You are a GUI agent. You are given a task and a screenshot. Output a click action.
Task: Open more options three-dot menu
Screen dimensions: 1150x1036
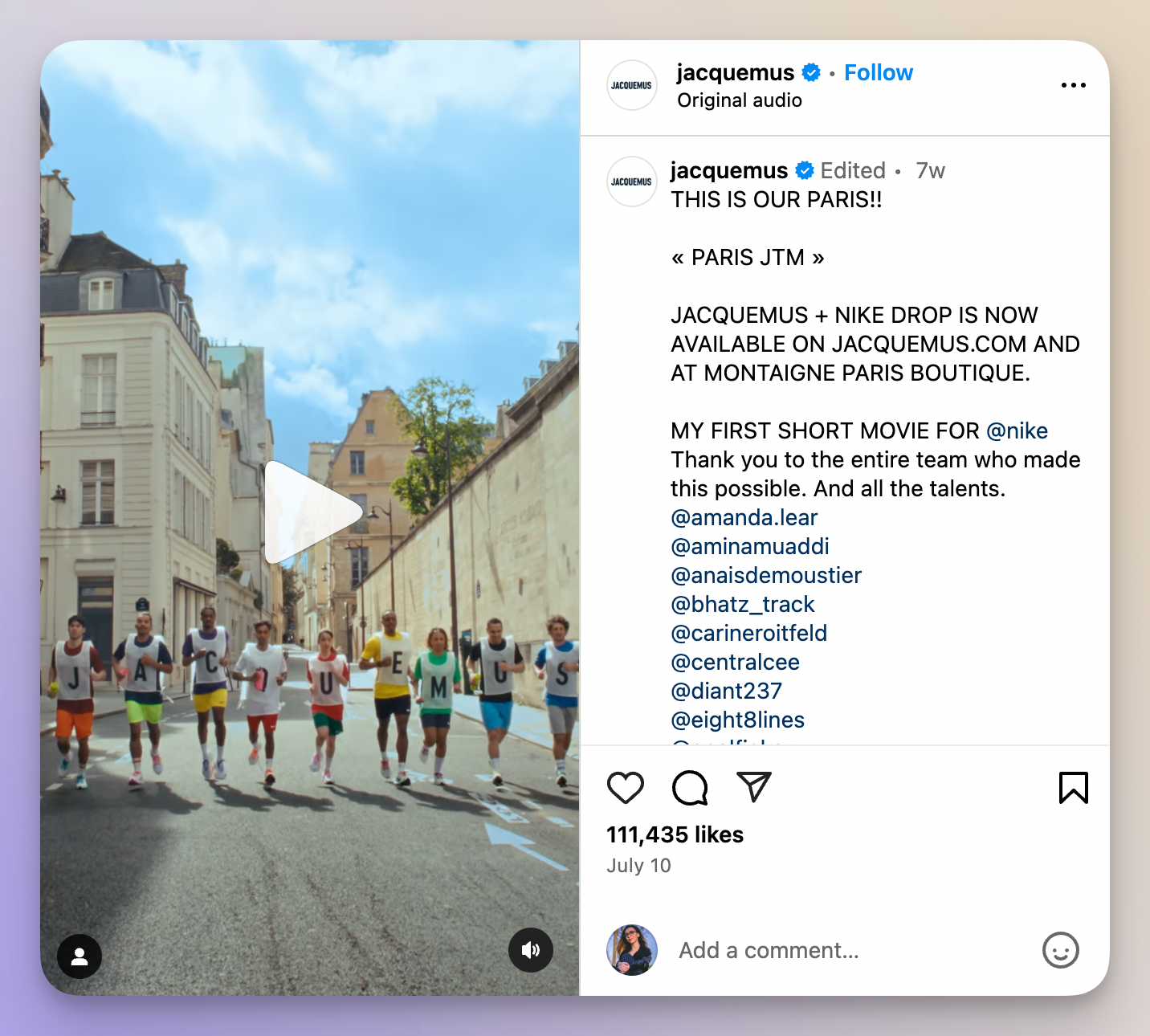[1074, 85]
